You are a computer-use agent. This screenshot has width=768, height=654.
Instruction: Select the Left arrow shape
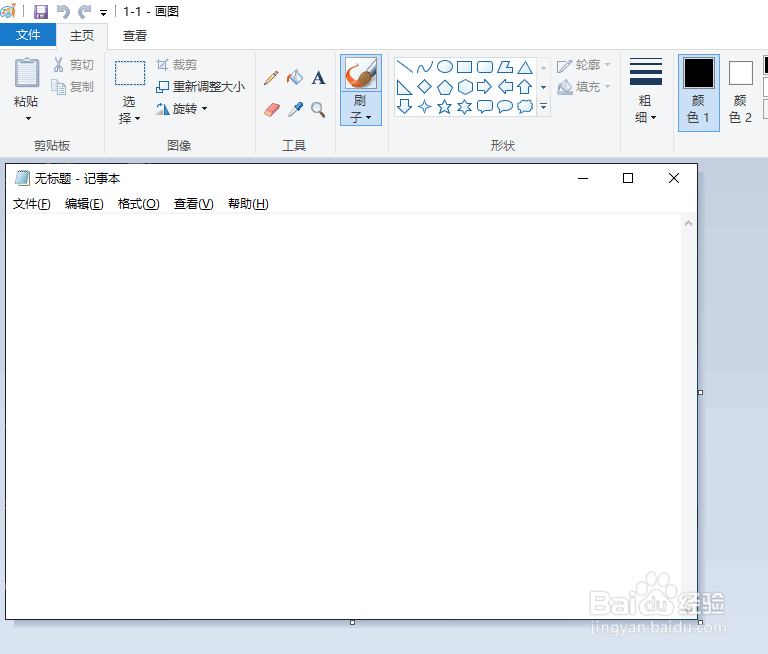pos(505,87)
